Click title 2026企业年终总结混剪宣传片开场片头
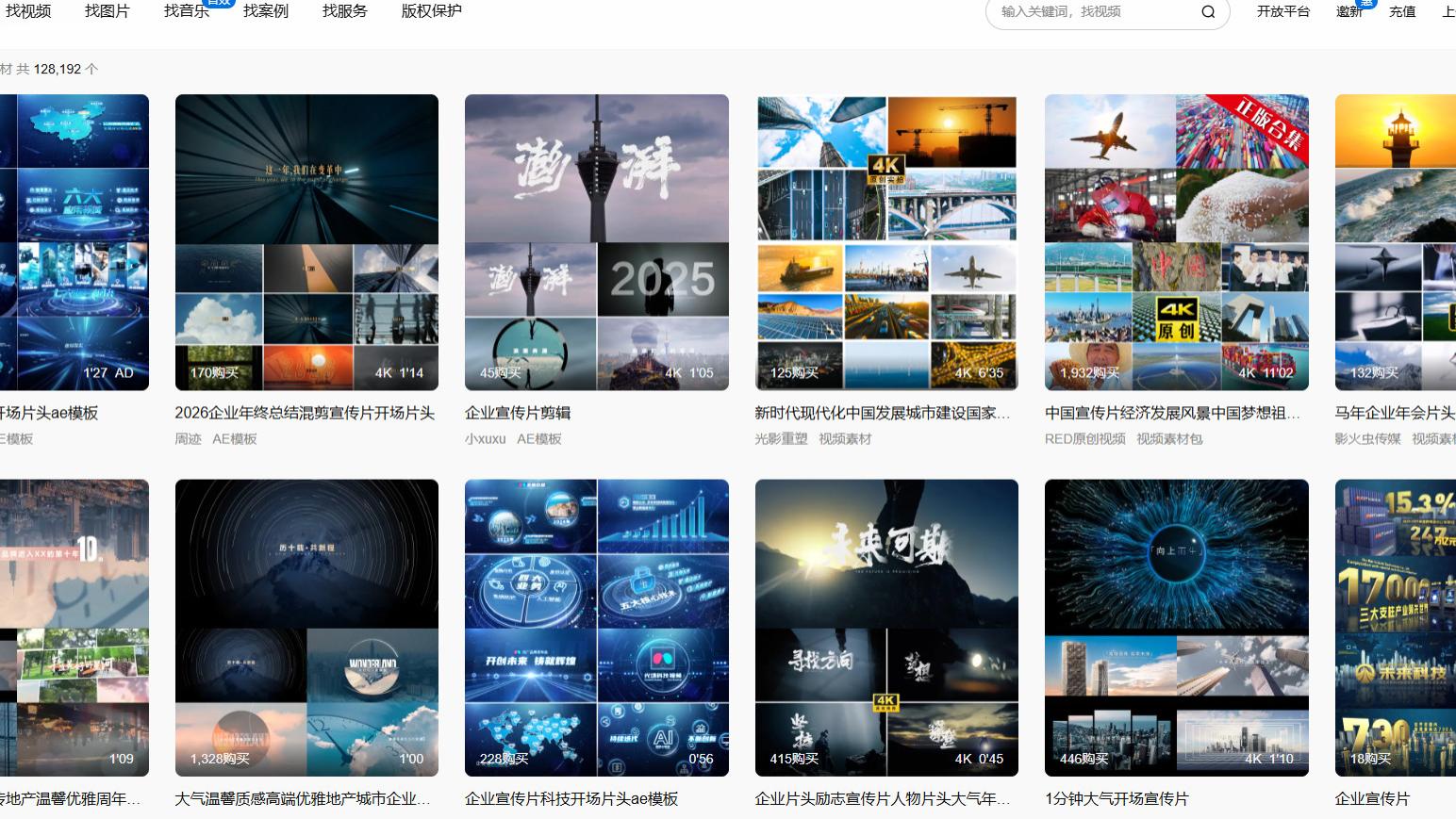 (x=305, y=413)
